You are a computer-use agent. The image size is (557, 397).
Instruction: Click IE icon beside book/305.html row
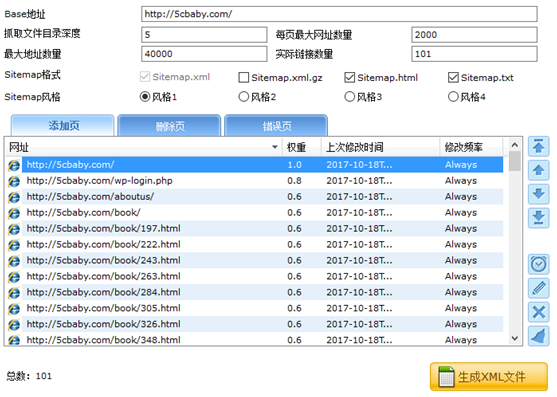pyautogui.click(x=14, y=309)
